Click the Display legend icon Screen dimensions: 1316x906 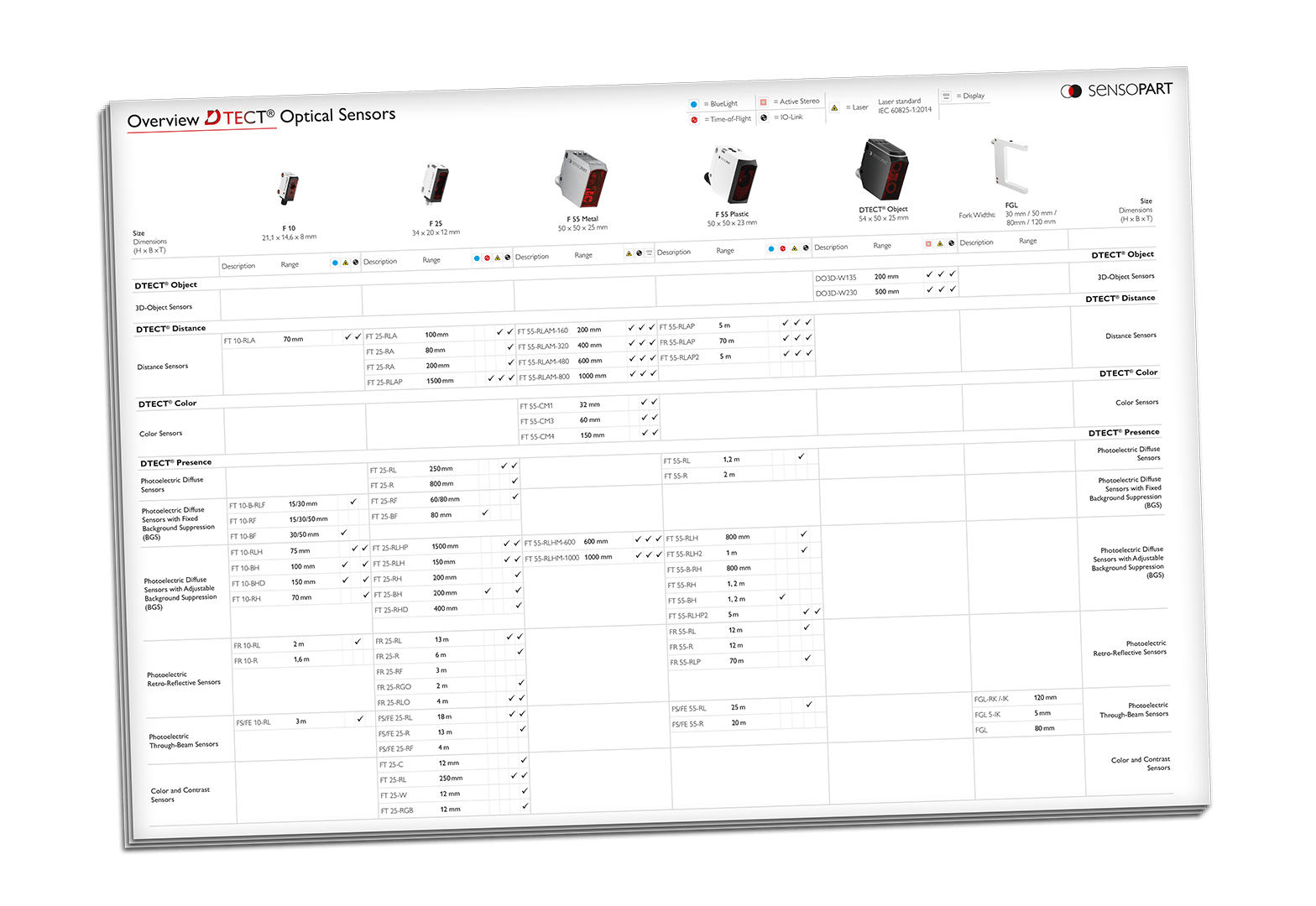point(946,96)
